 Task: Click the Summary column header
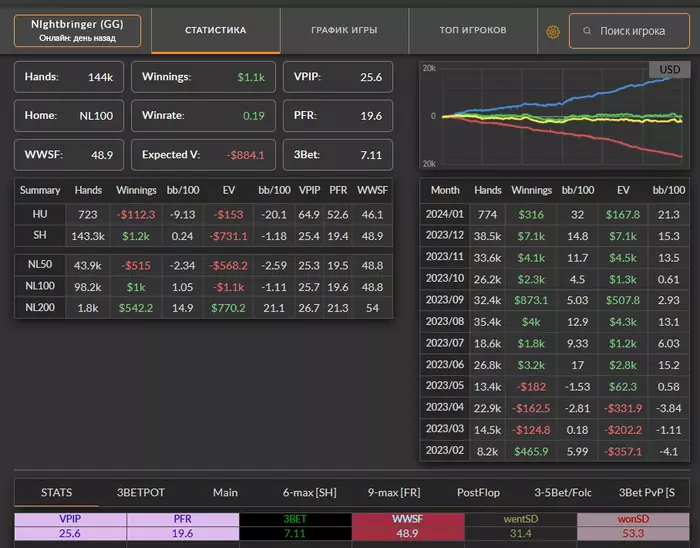click(x=40, y=191)
